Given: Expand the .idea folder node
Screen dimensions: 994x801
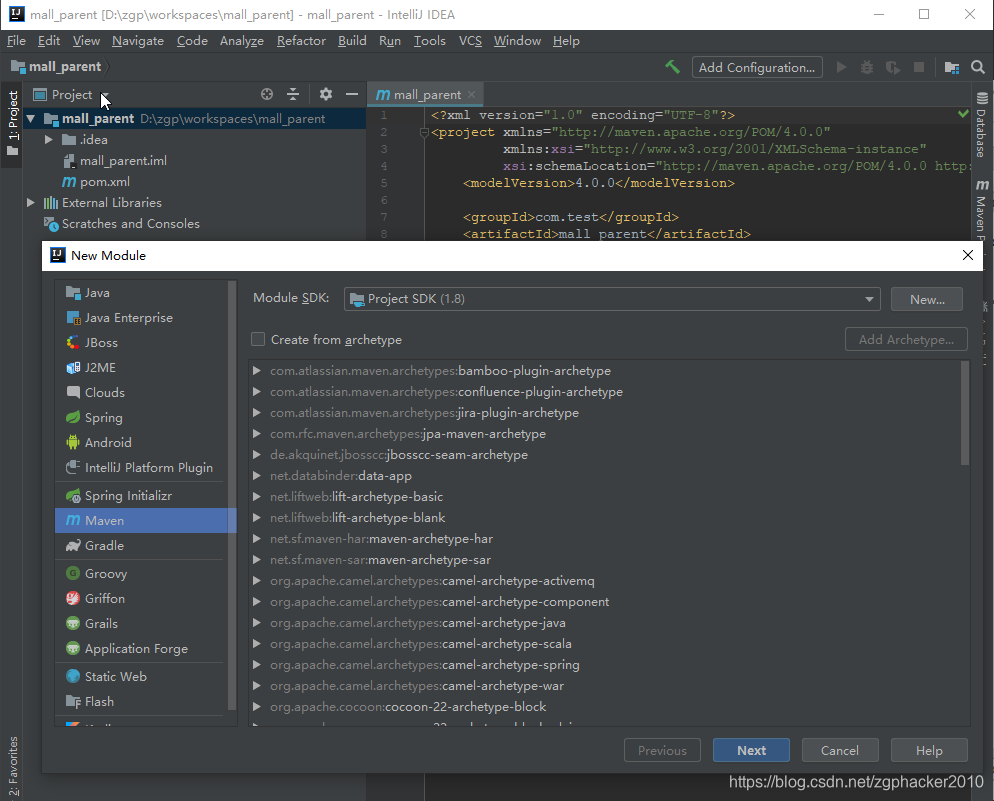Looking at the screenshot, I should [x=48, y=139].
